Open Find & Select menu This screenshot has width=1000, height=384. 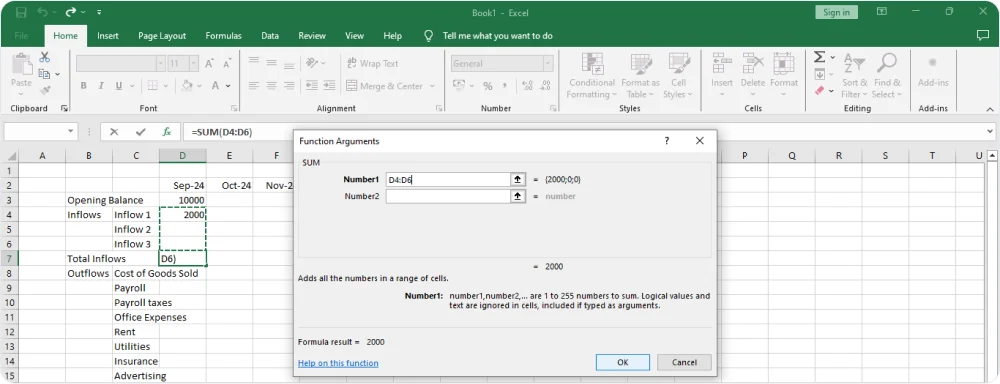(887, 76)
